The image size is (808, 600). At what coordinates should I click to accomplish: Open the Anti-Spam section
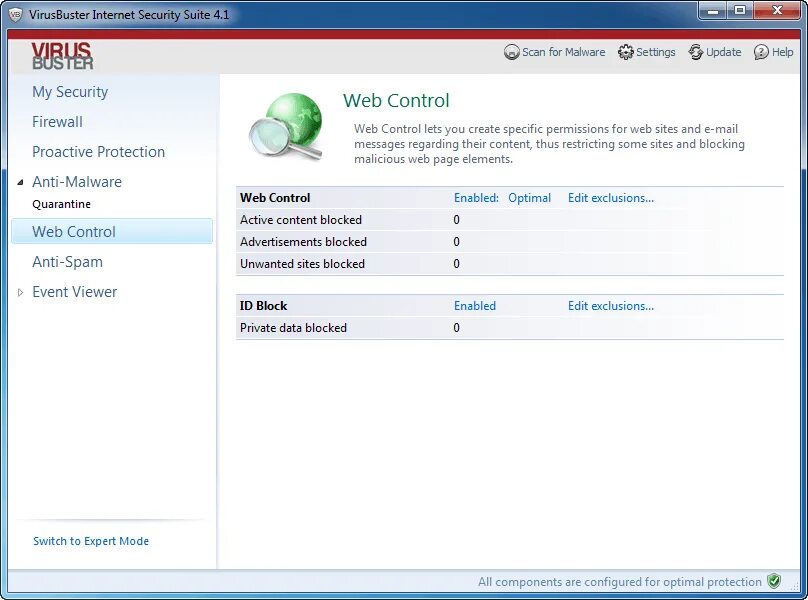(x=68, y=262)
